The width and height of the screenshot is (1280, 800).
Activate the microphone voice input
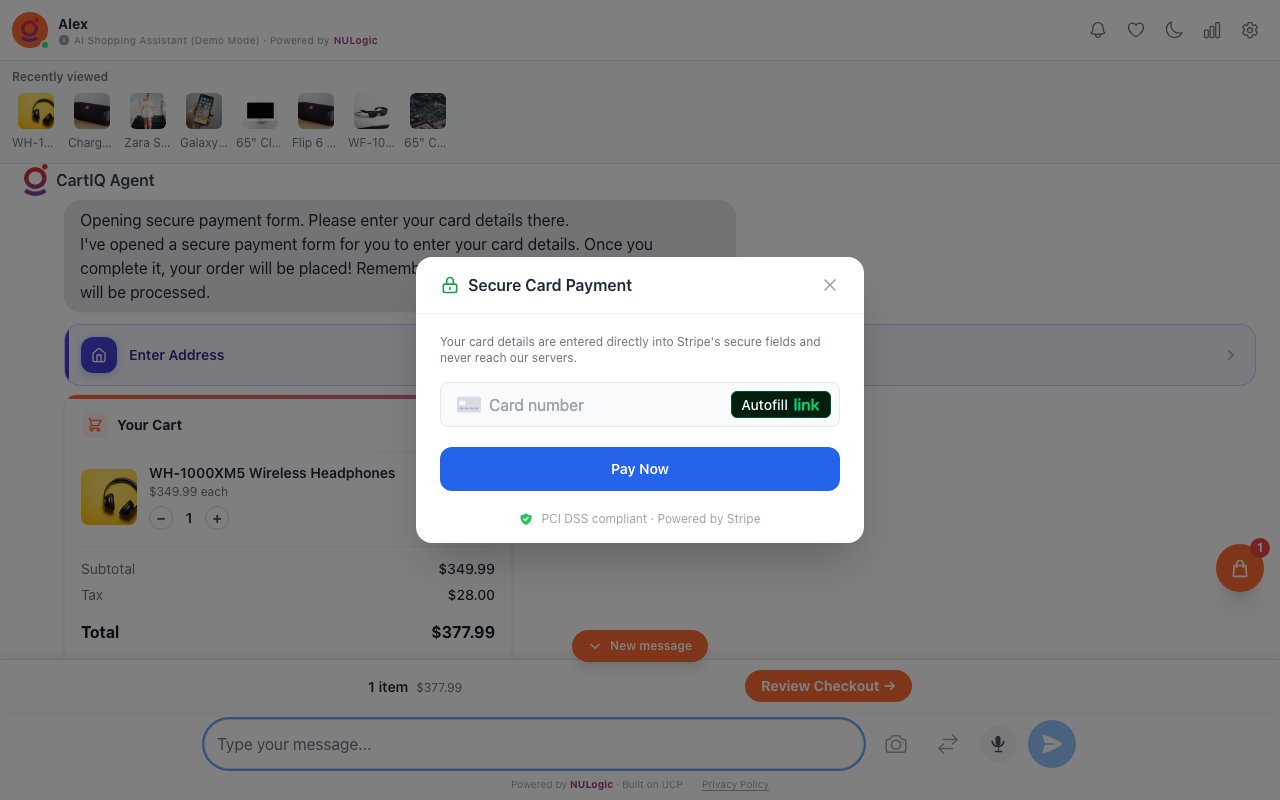[x=997, y=744]
